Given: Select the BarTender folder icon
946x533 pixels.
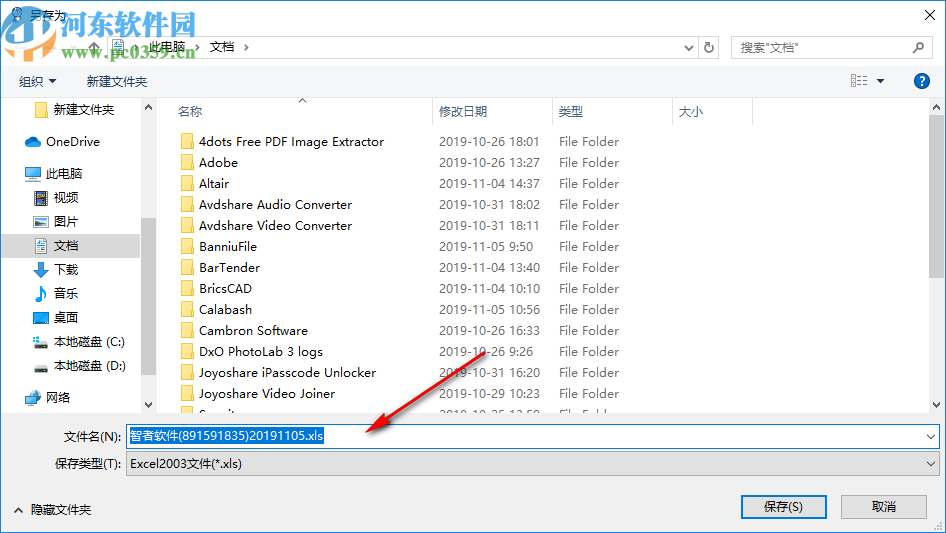Looking at the screenshot, I should (x=187, y=268).
